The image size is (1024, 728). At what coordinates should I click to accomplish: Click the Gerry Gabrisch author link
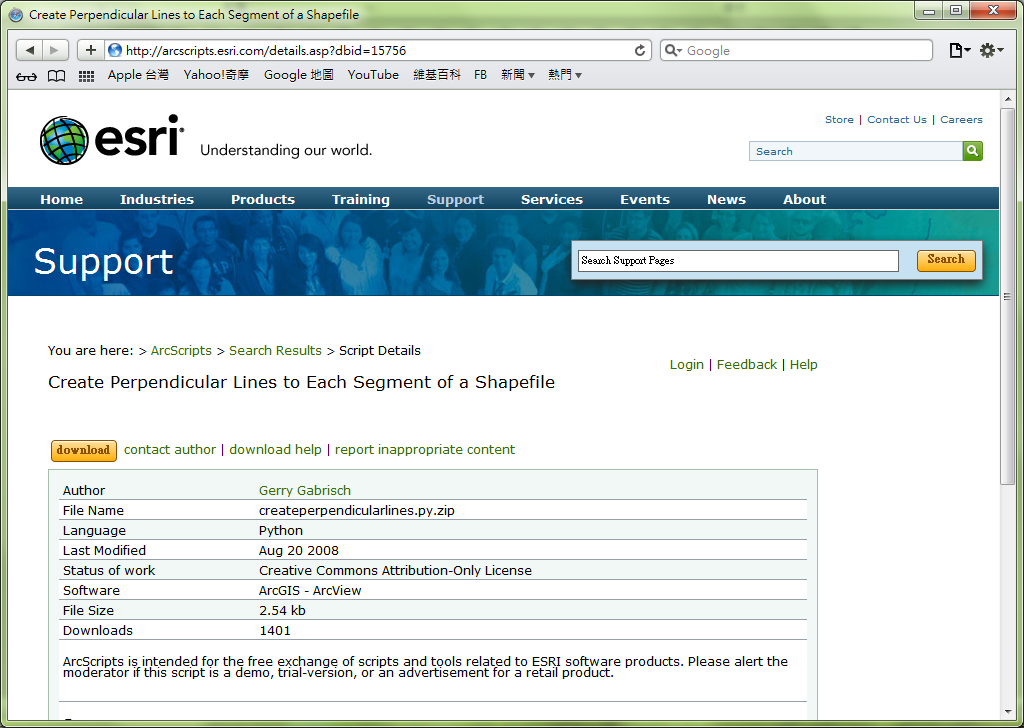[x=304, y=490]
